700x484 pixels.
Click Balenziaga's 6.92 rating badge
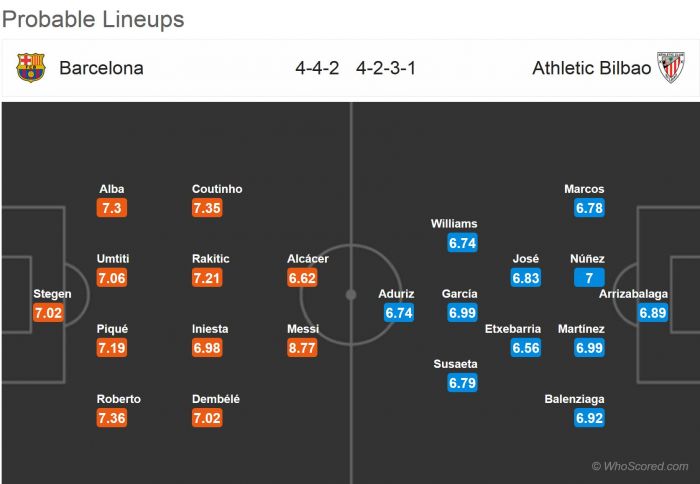click(590, 418)
